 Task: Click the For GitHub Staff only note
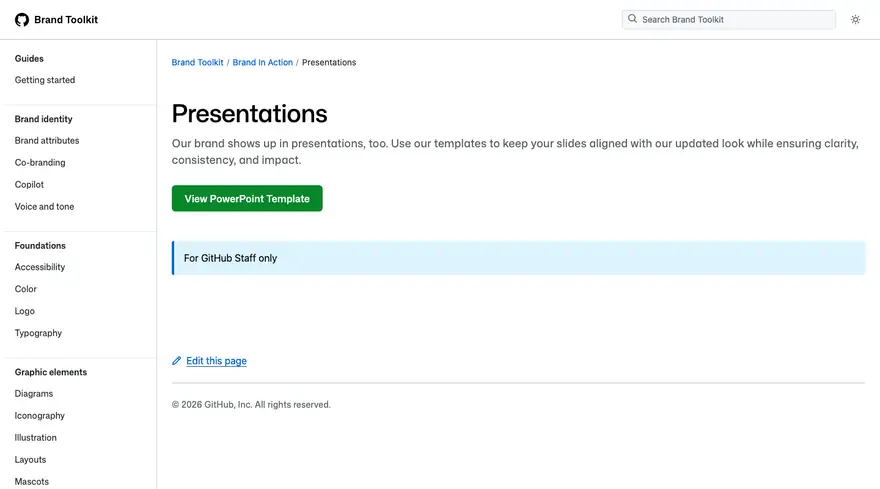(x=519, y=258)
